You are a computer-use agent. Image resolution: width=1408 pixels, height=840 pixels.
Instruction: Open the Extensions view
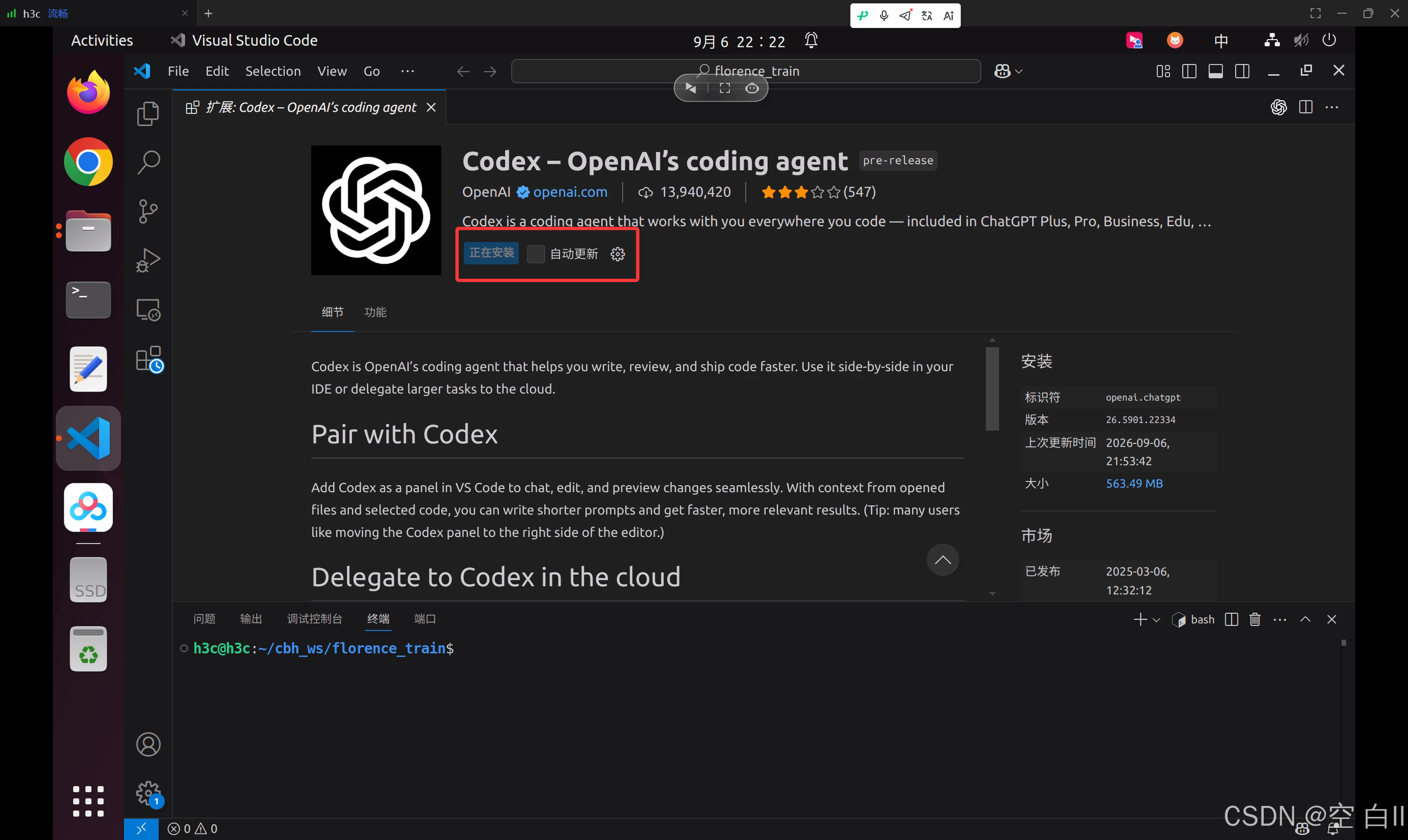[150, 359]
